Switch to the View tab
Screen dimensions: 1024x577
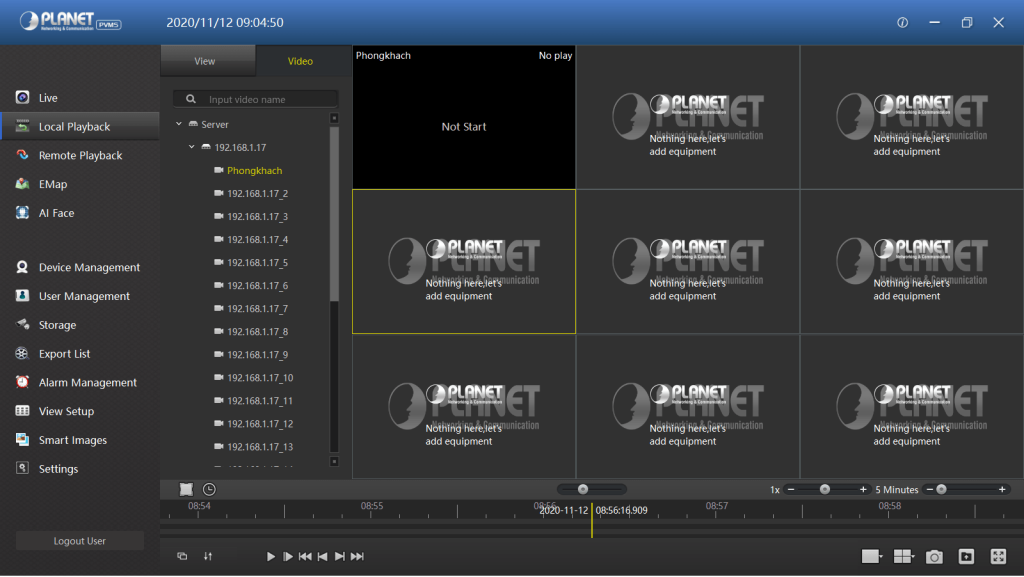[208, 61]
